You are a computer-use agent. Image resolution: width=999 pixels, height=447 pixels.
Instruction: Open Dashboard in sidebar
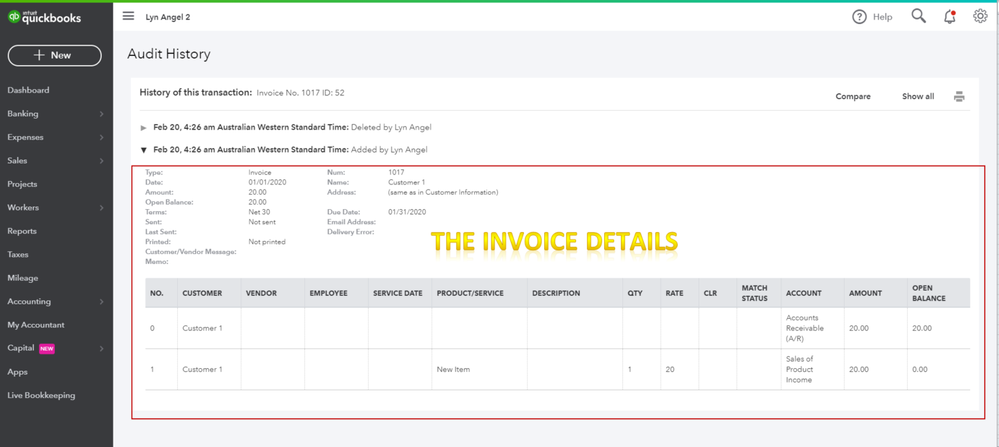(29, 90)
